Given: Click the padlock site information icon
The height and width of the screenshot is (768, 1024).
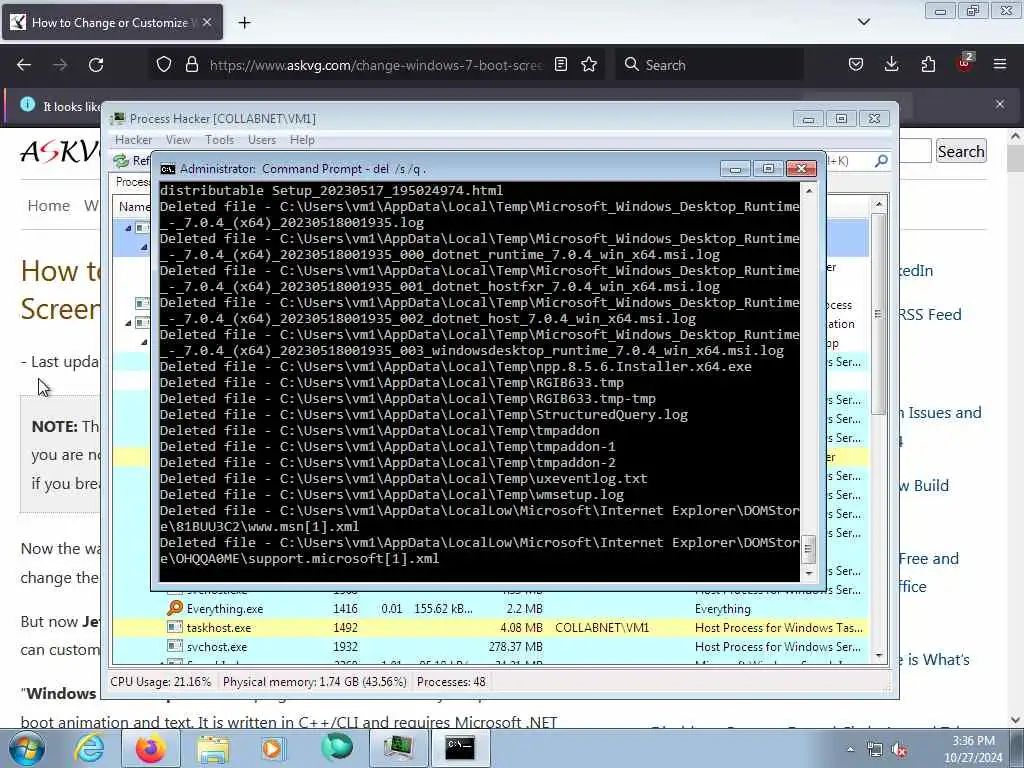Looking at the screenshot, I should click(191, 65).
